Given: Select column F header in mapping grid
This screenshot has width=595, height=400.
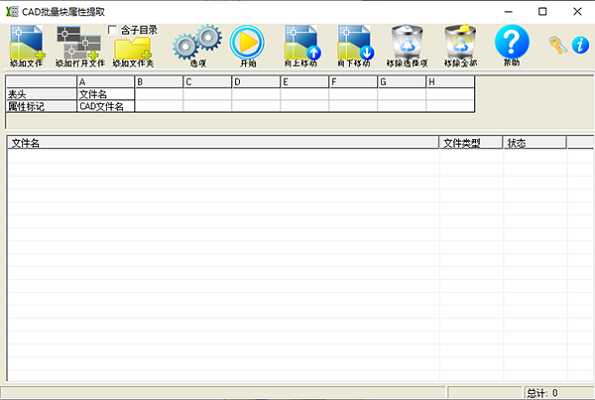Looking at the screenshot, I should click(353, 82).
